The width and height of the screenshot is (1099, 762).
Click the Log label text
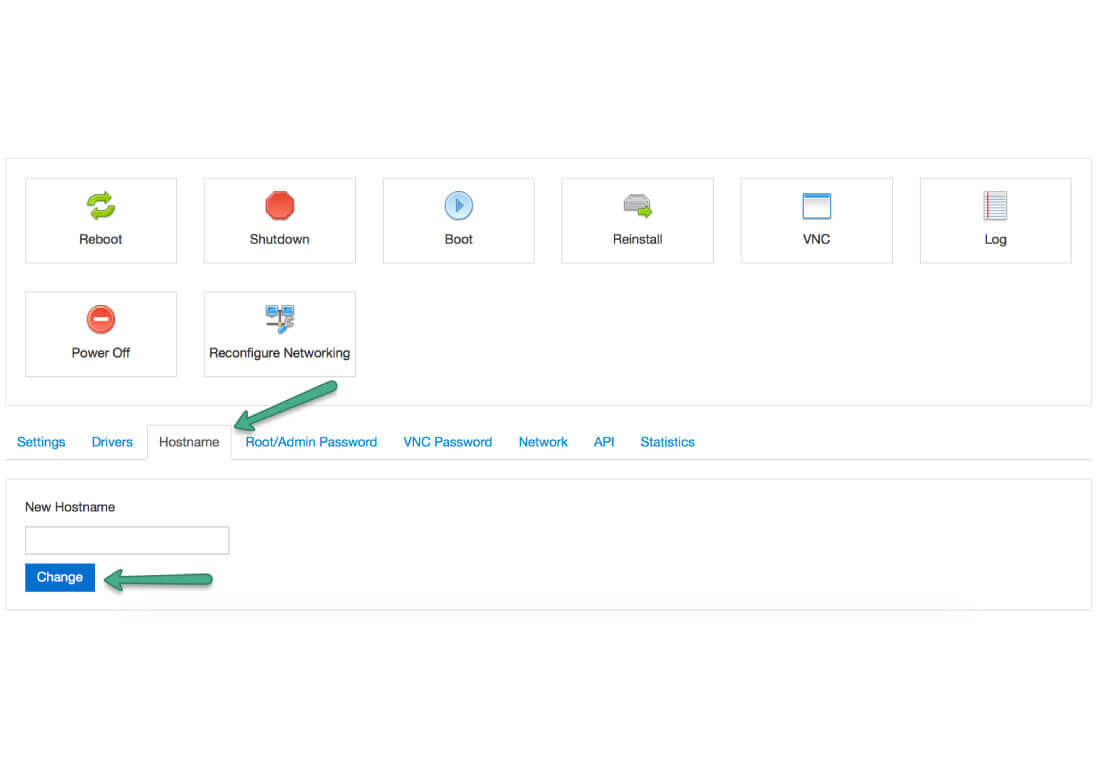pyautogui.click(x=995, y=240)
